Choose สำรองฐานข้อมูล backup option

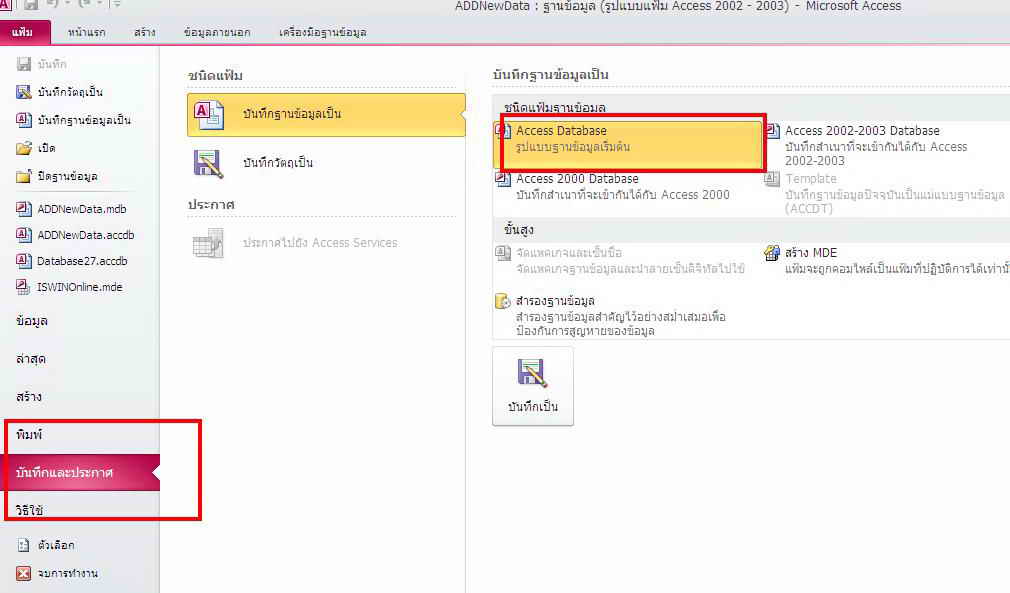613,315
